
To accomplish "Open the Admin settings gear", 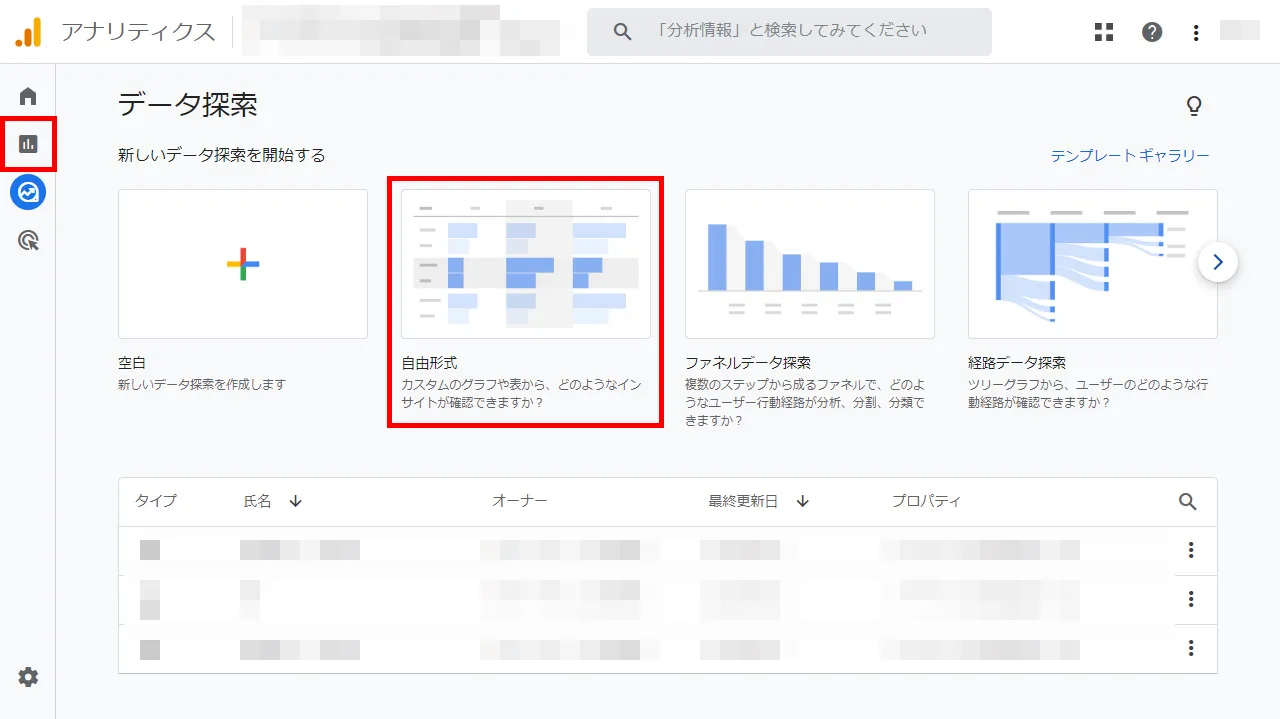I will pos(27,677).
